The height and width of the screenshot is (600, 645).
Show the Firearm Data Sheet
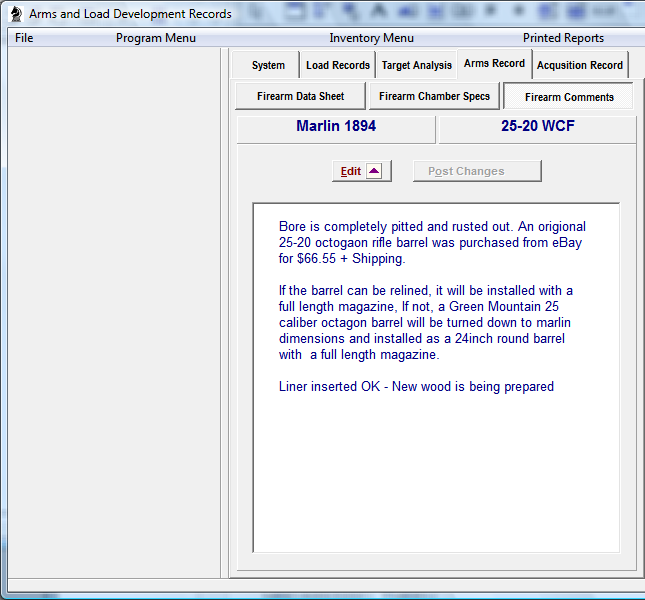pyautogui.click(x=300, y=96)
